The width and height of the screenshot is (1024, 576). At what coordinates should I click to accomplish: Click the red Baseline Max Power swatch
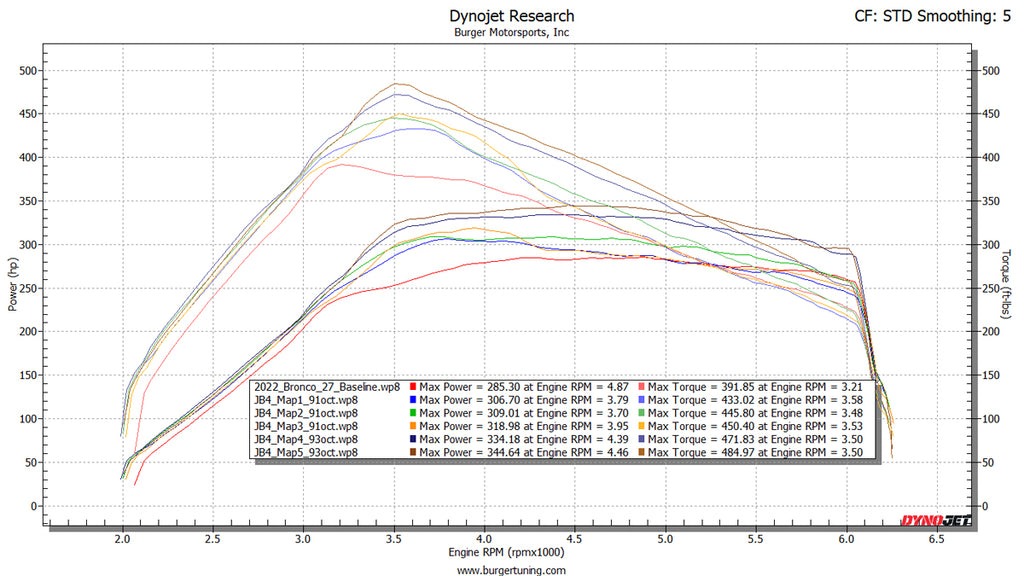click(x=411, y=386)
